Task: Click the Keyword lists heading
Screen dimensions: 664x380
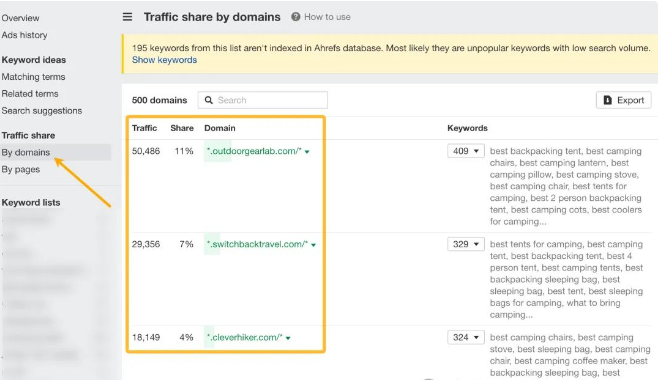Action: pos(30,202)
